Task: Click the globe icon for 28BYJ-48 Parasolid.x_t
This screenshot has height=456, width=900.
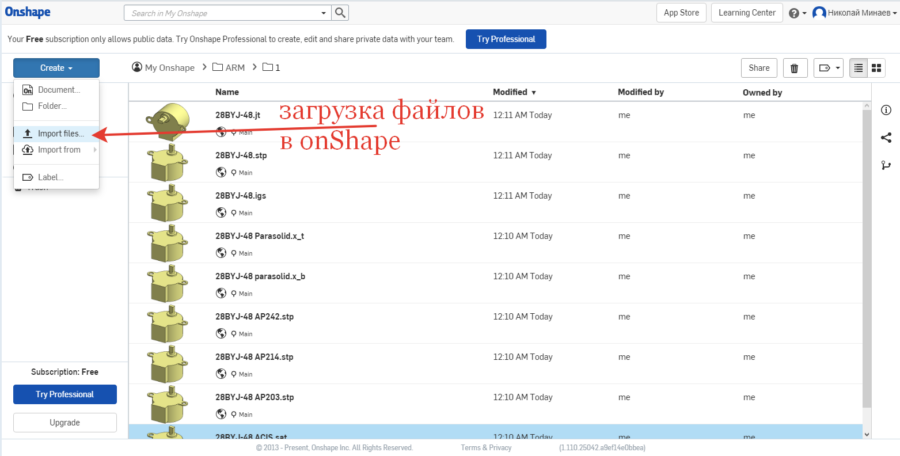Action: point(221,253)
